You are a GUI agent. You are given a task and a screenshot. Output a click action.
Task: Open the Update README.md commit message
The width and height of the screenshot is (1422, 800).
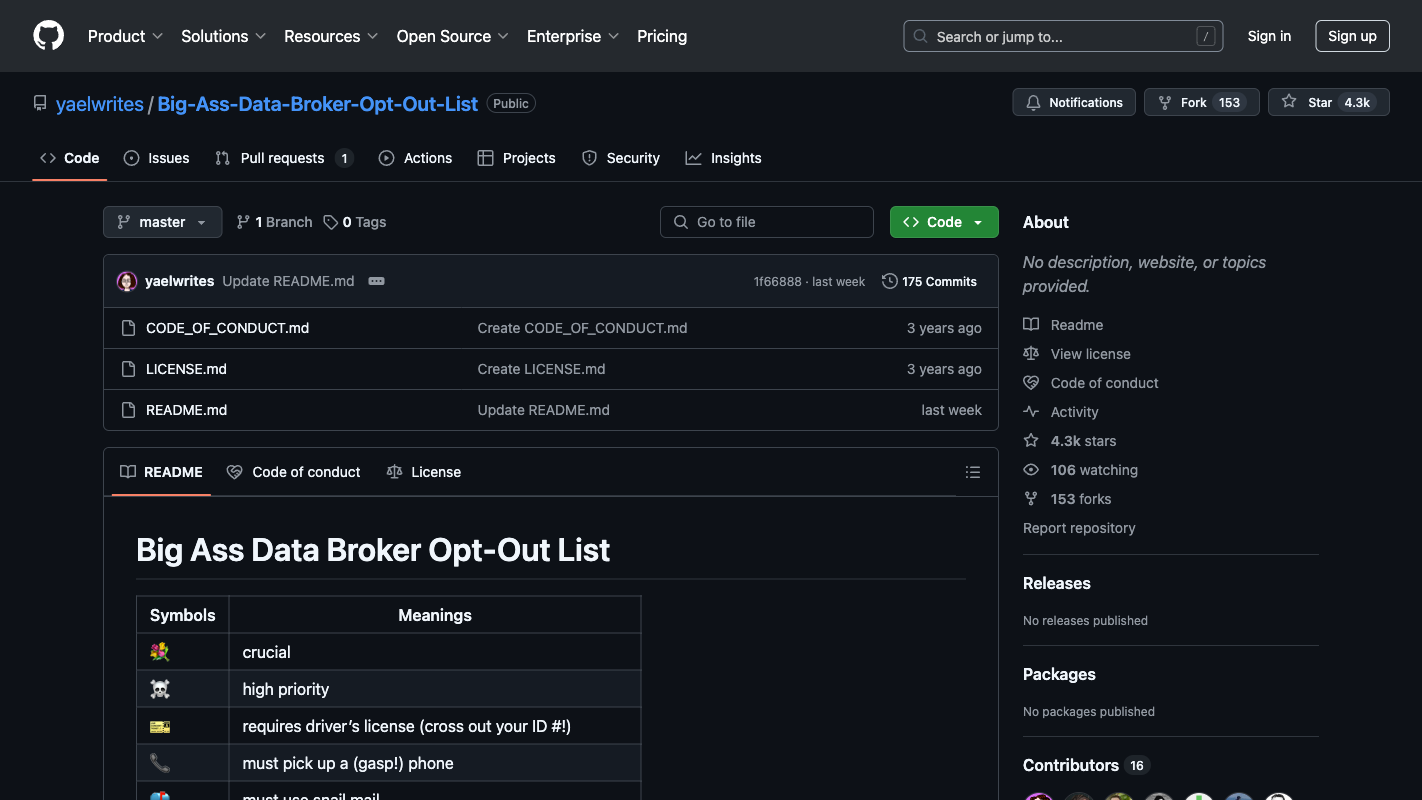coord(288,281)
